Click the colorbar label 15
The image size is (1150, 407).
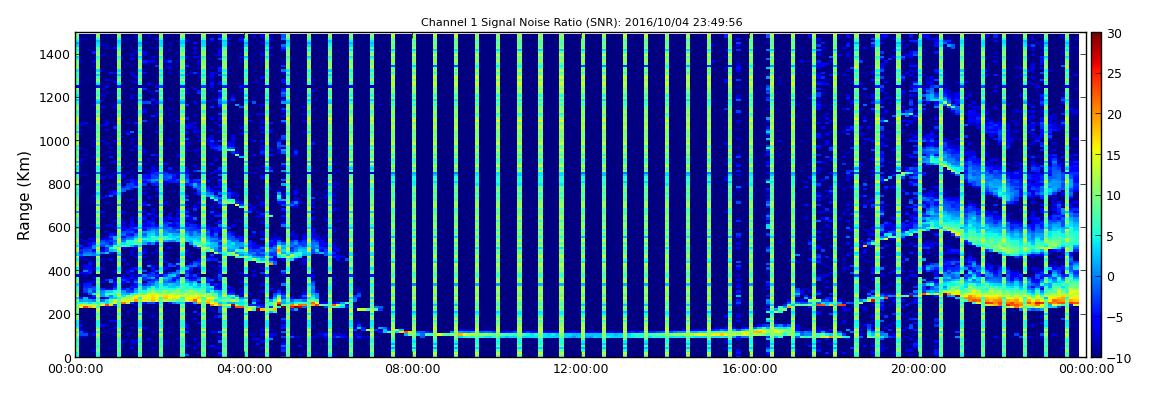[1115, 155]
